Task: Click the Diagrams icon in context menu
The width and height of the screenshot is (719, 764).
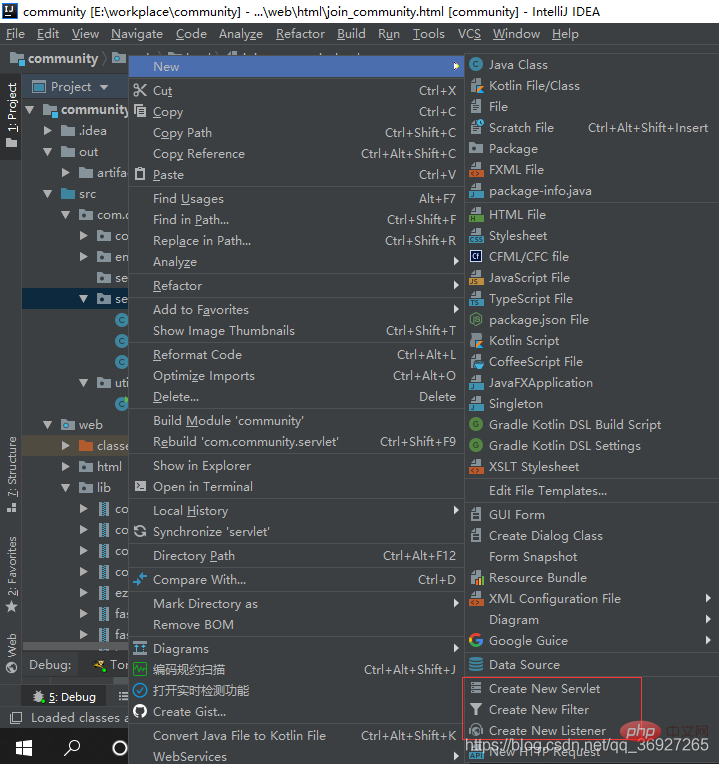Action: coord(140,649)
